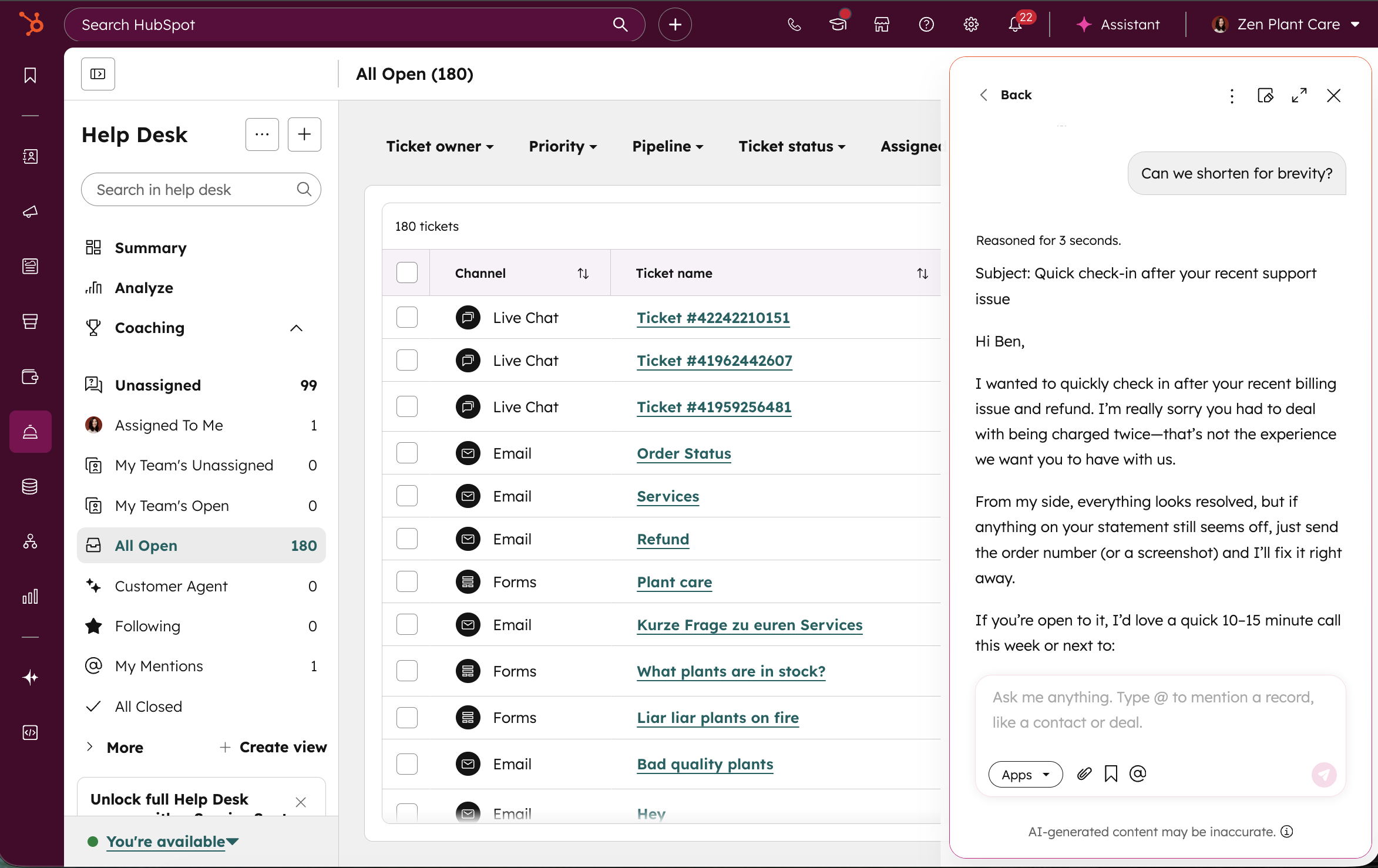The image size is (1378, 868).
Task: Check the box for Order Status ticket
Action: click(x=406, y=453)
